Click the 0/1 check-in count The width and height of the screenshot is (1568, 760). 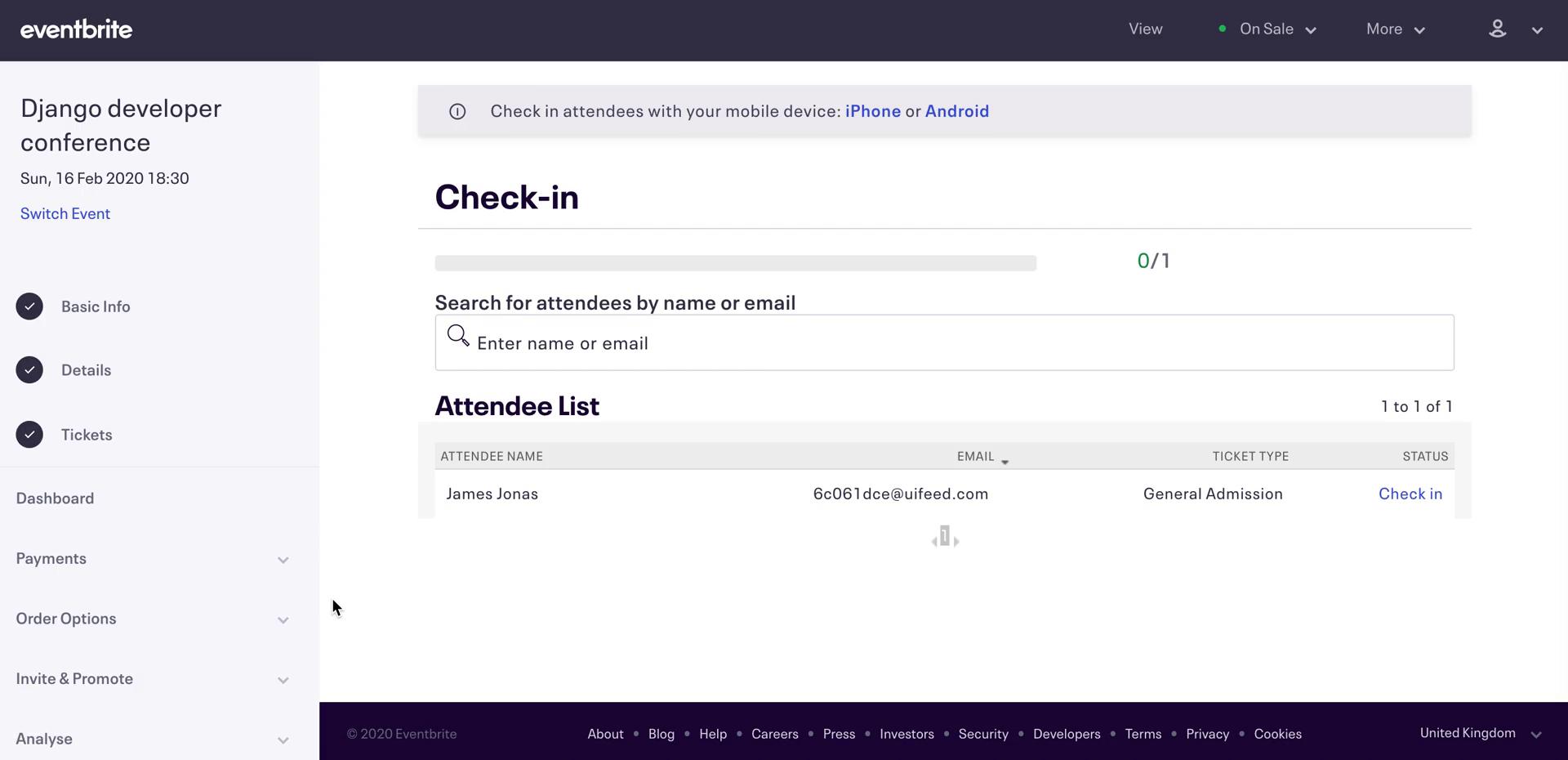click(x=1154, y=261)
